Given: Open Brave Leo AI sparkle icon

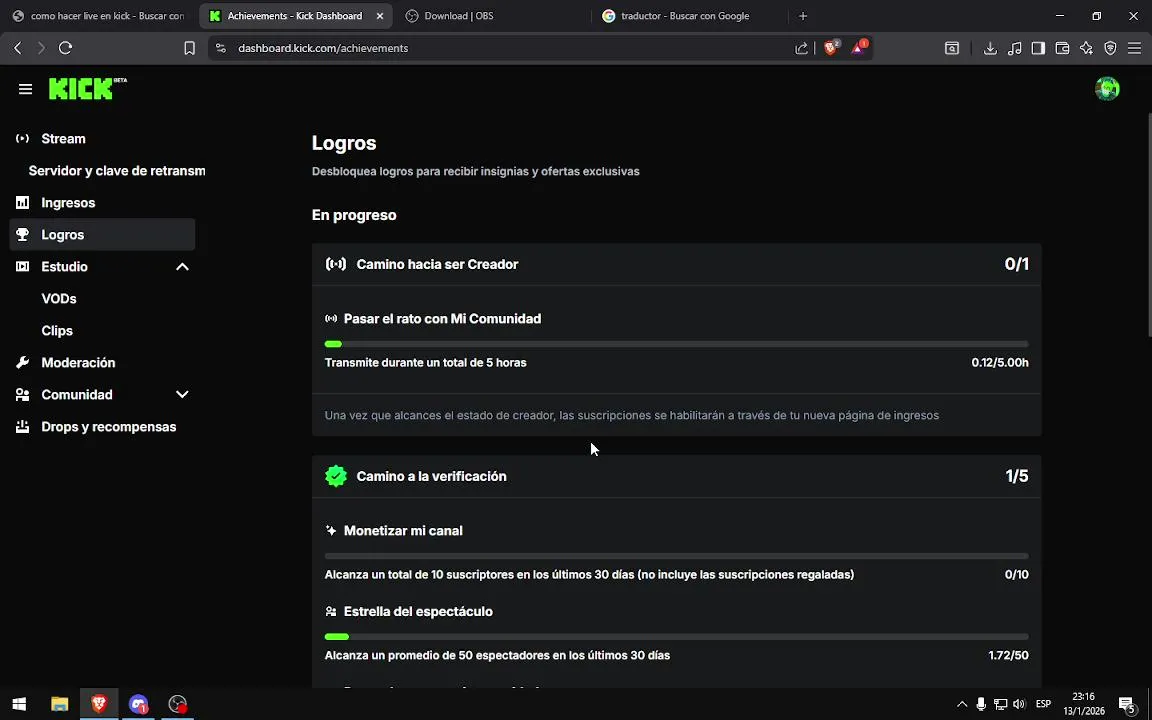Looking at the screenshot, I should pyautogui.click(x=1086, y=48).
